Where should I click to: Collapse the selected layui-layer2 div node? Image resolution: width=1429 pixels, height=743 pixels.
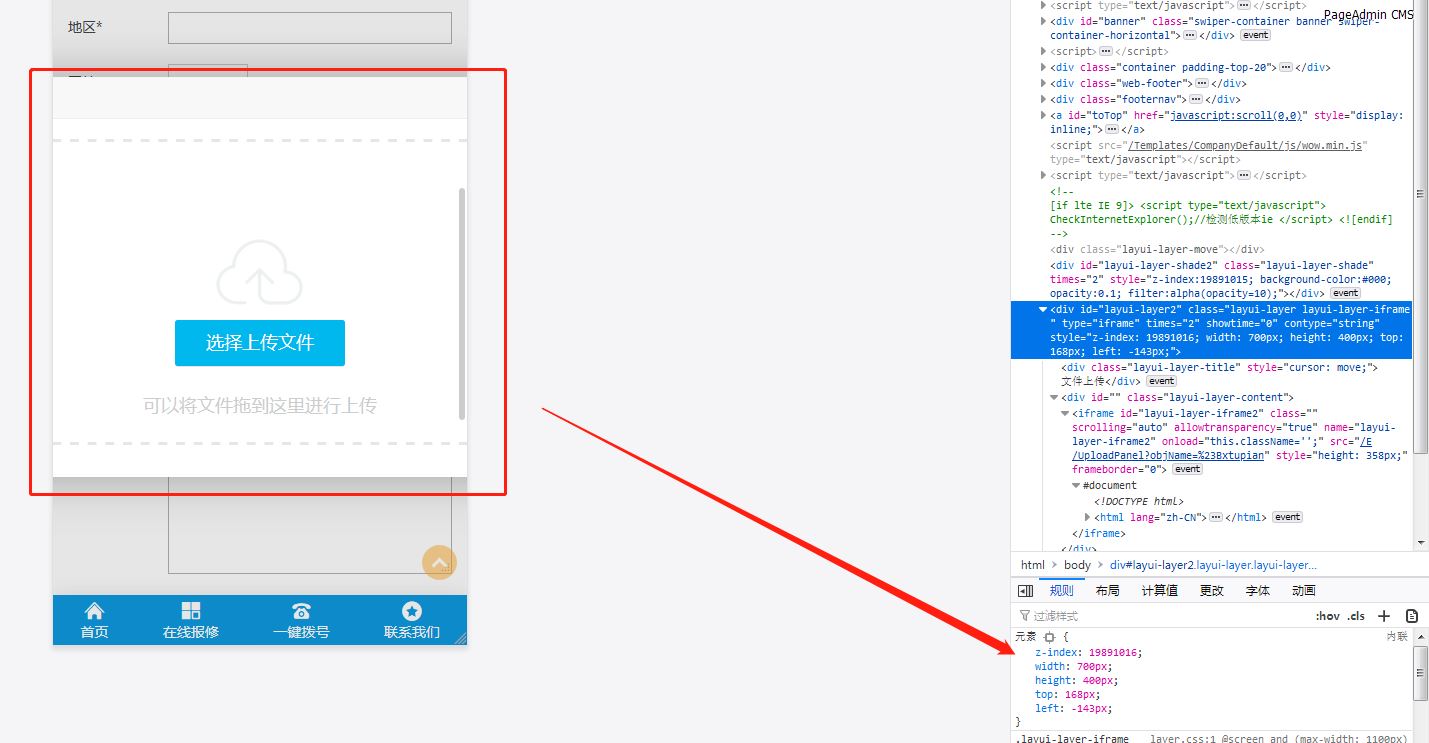(1044, 309)
